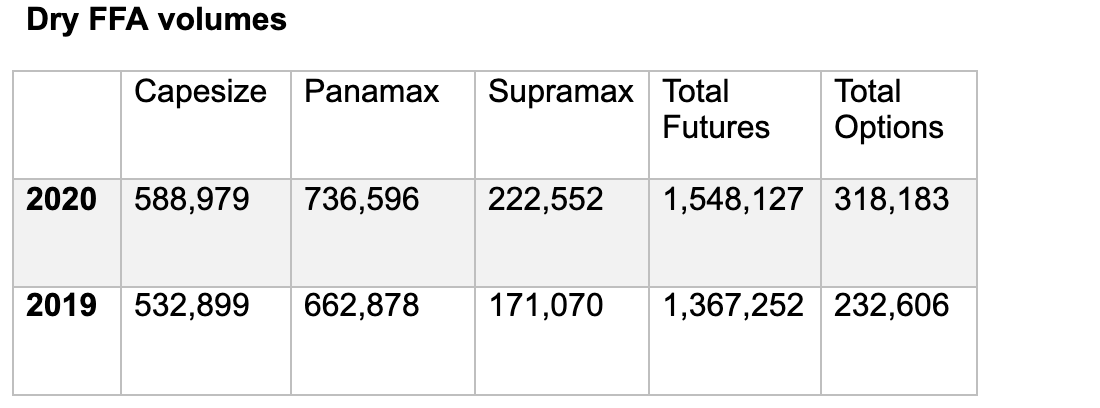Click the 222,552 Supramax cell
This screenshot has height=408, width=1100.
545,199
